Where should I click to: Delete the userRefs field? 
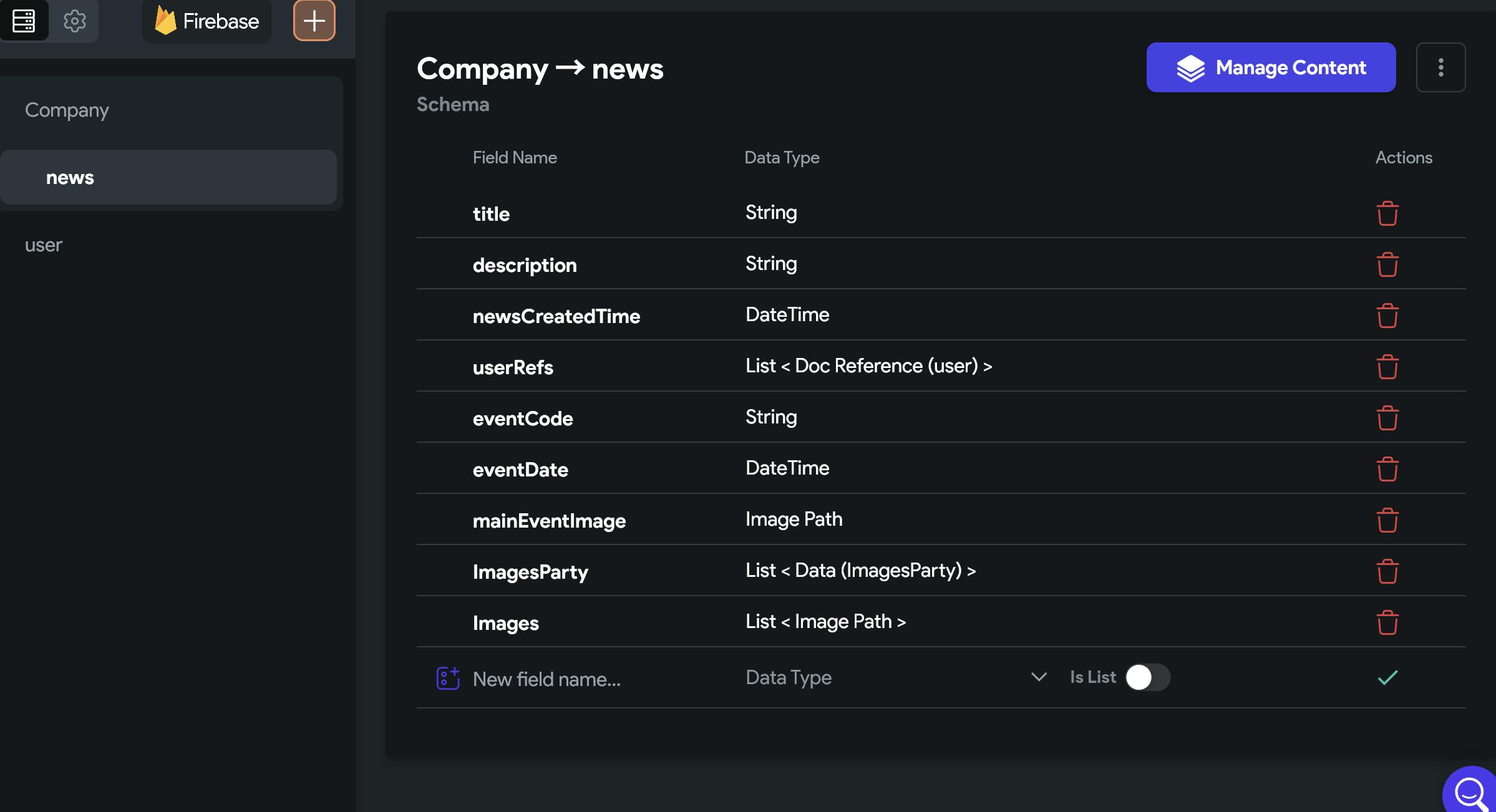[1387, 367]
